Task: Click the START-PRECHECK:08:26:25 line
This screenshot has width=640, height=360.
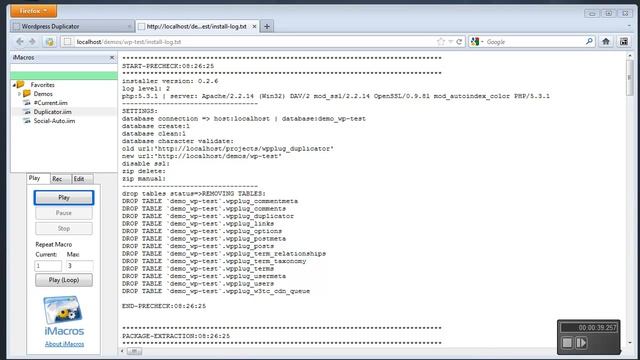Action: (168, 66)
